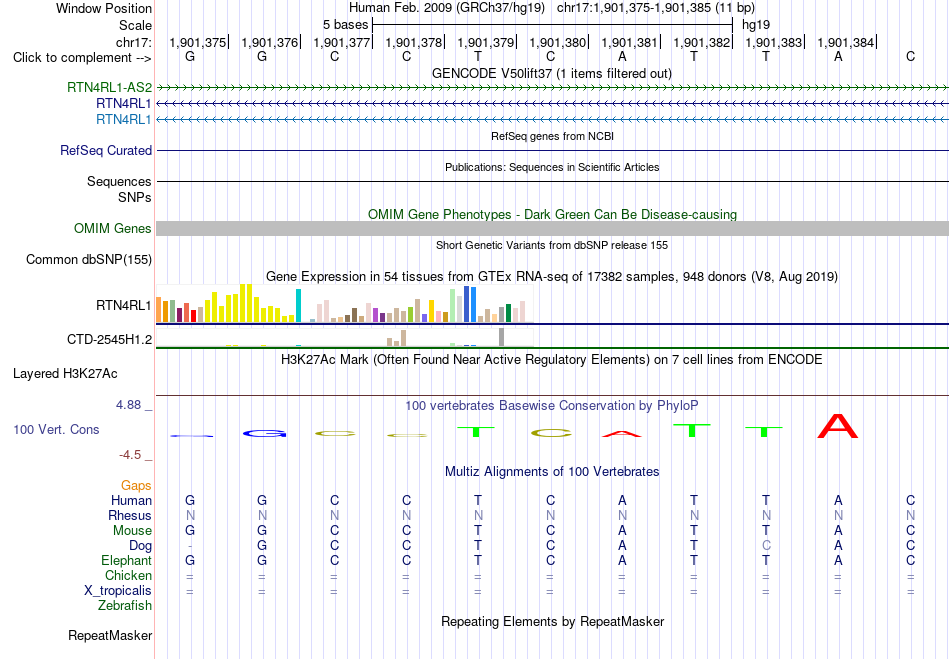Image resolution: width=950 pixels, height=659 pixels.
Task: Select the Mouse species label
Action: pos(132,531)
